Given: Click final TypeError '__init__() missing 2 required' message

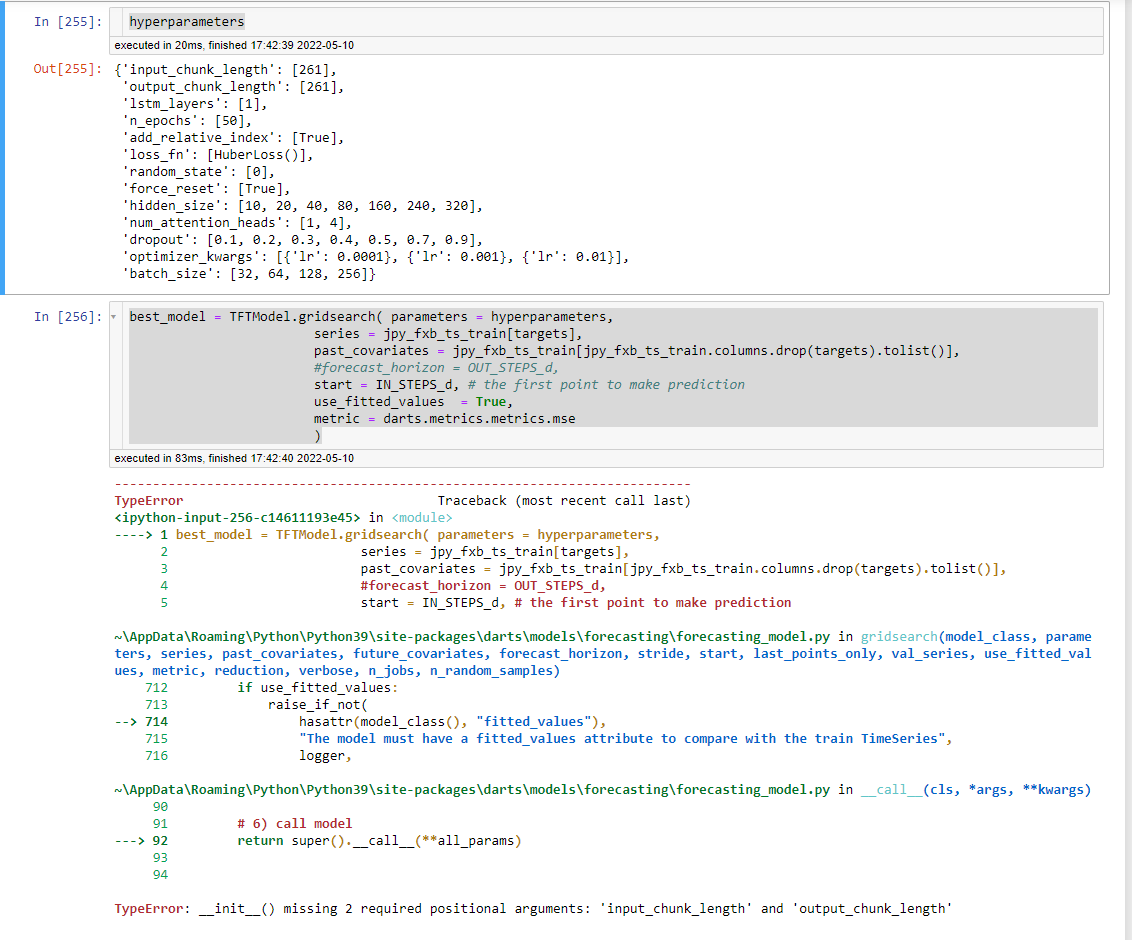Looking at the screenshot, I should (x=533, y=909).
